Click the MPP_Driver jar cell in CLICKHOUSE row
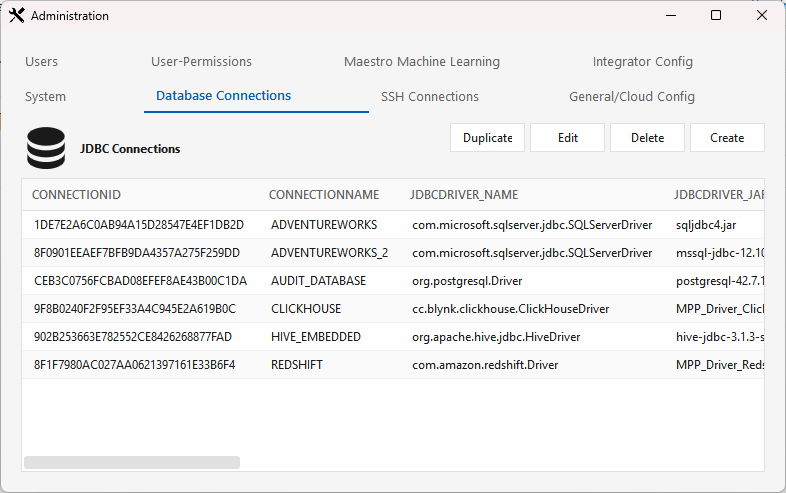The image size is (786, 493). pos(720,309)
